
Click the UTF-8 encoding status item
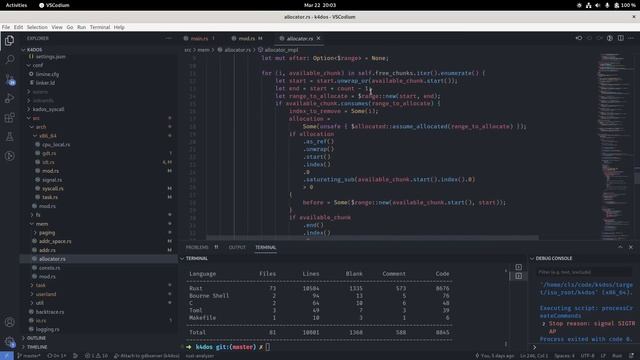tap(587, 356)
